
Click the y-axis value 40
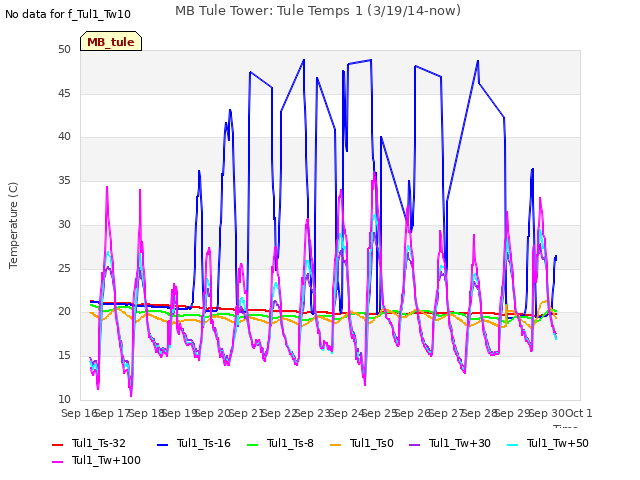(x=64, y=137)
